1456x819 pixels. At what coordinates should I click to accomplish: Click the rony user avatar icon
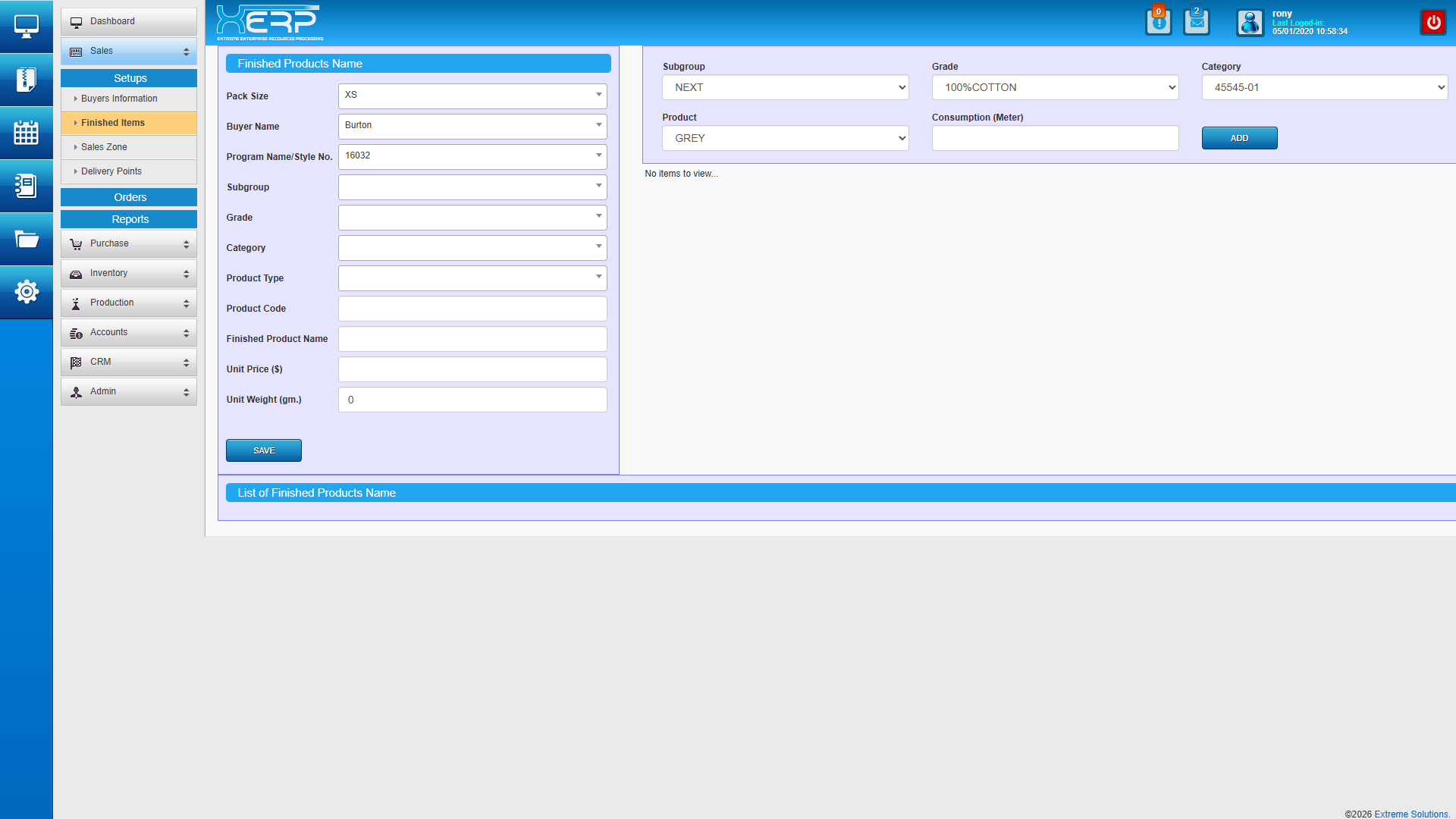1250,23
